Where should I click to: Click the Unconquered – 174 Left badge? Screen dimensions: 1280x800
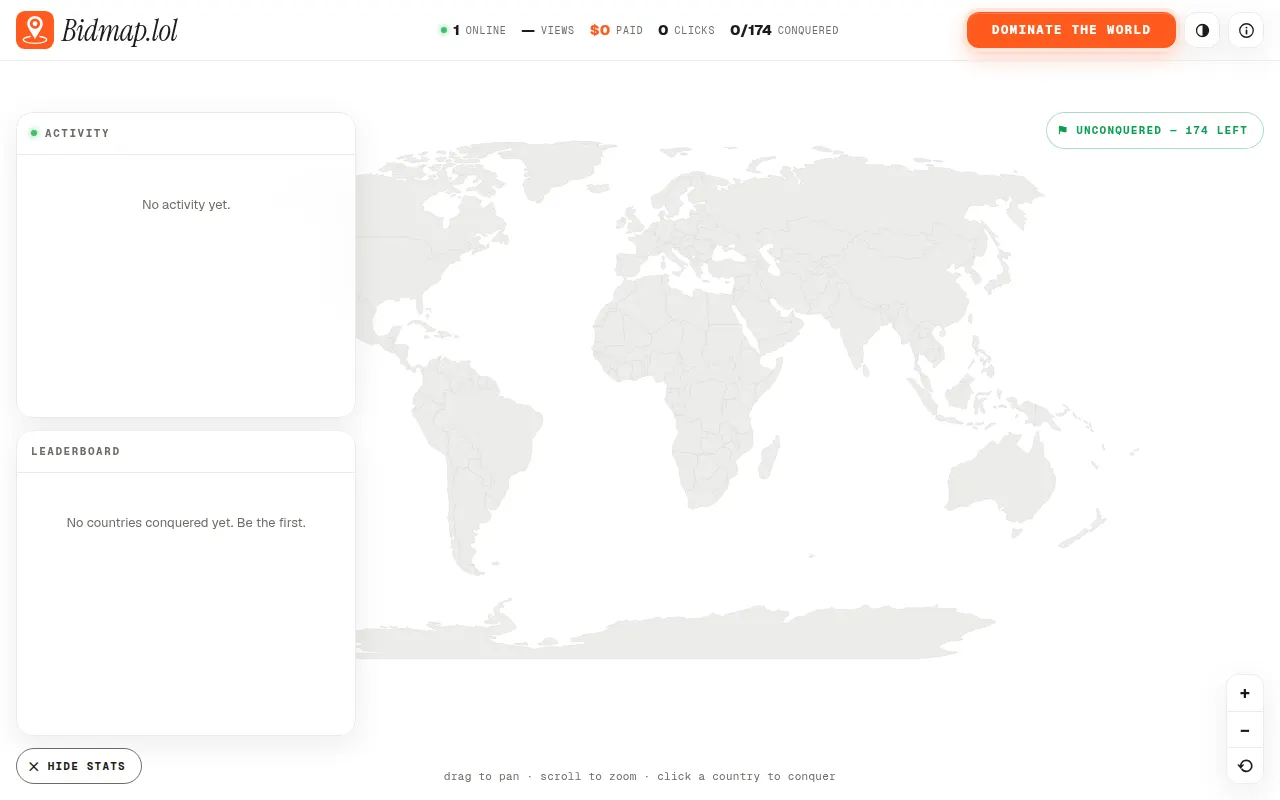pos(1155,130)
